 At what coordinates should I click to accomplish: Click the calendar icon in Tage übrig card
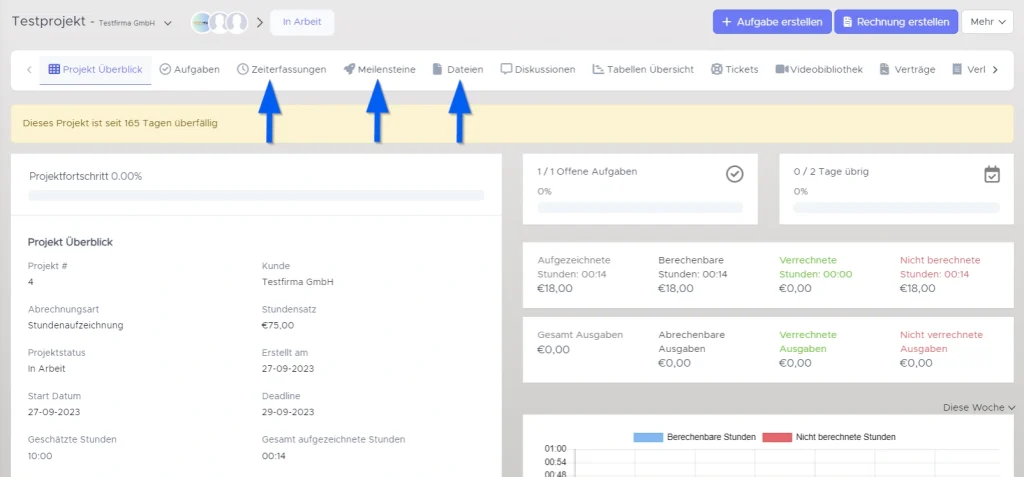coord(991,174)
